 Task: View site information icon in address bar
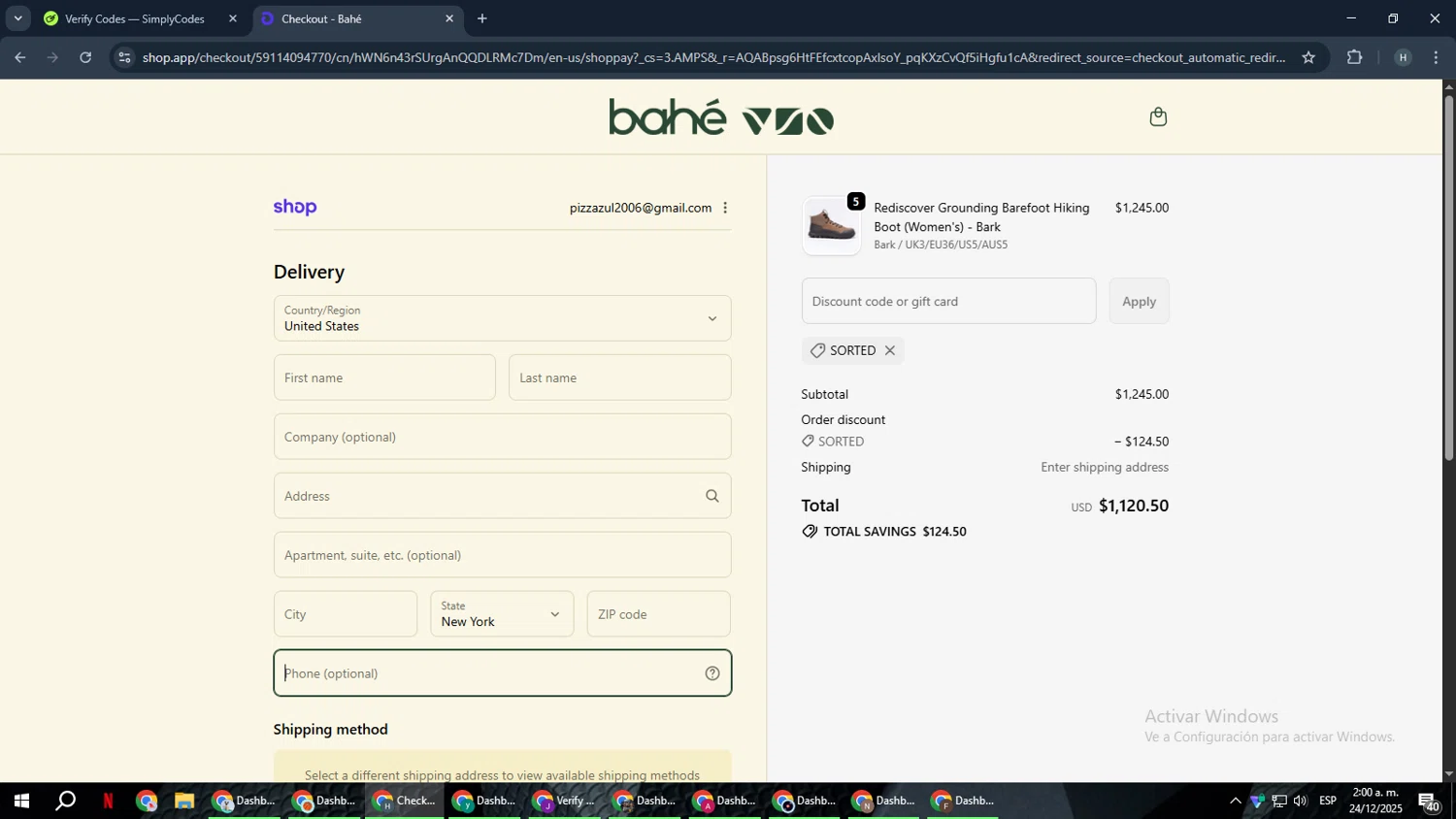(123, 57)
